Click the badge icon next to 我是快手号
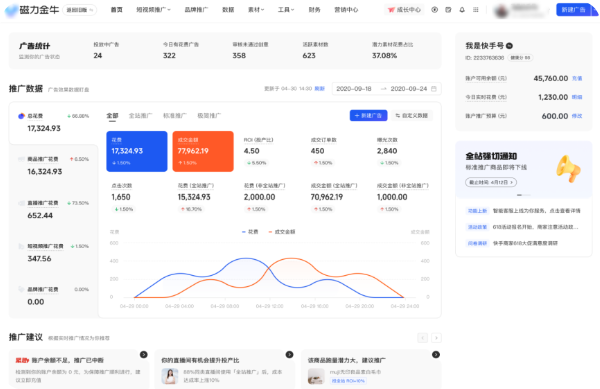600x389 pixels. pos(509,46)
